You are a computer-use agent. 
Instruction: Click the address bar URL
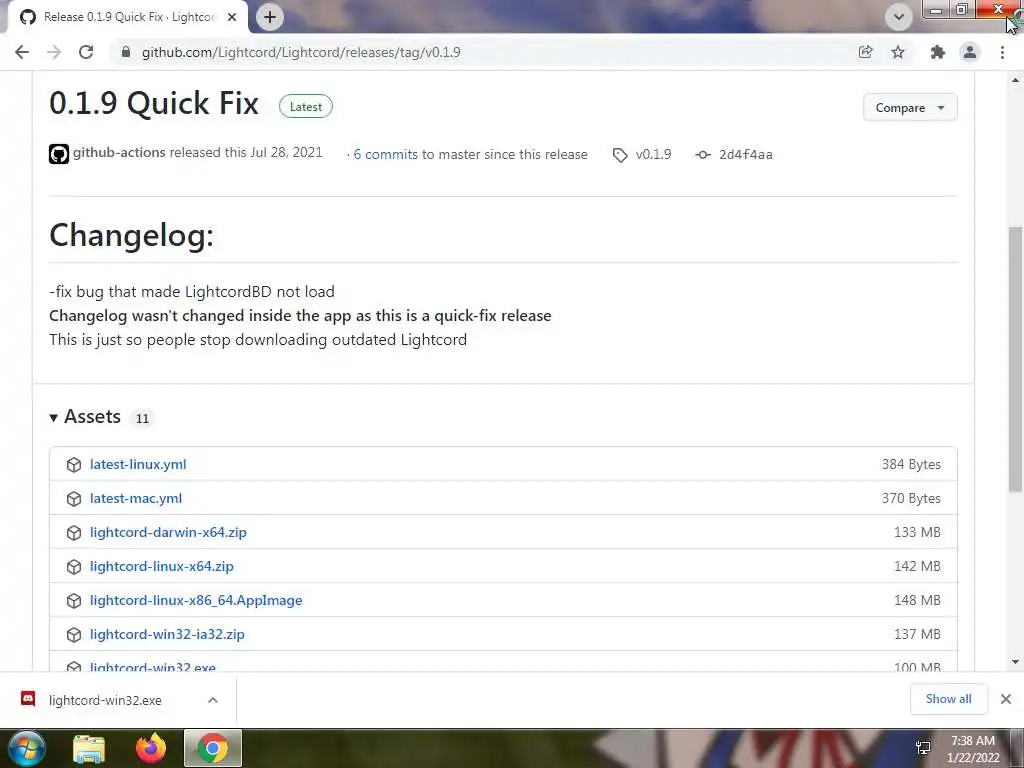tap(301, 52)
